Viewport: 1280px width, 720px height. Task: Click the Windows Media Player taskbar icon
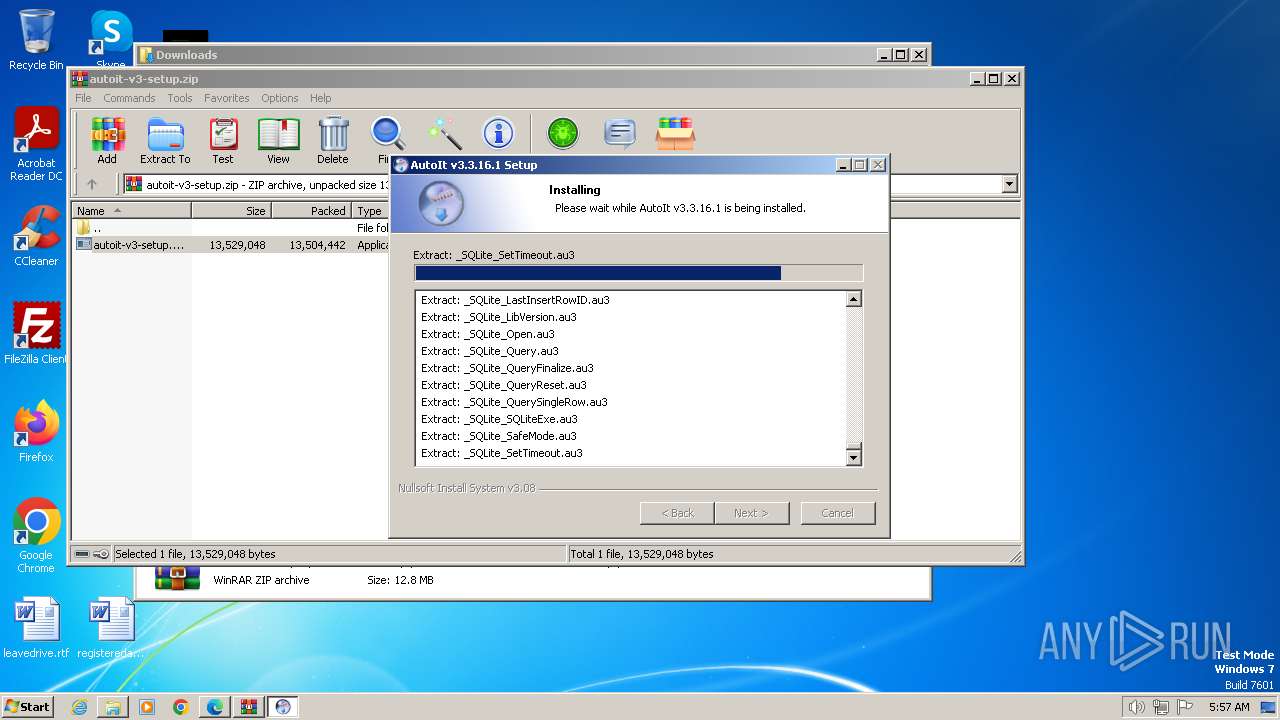tap(147, 707)
